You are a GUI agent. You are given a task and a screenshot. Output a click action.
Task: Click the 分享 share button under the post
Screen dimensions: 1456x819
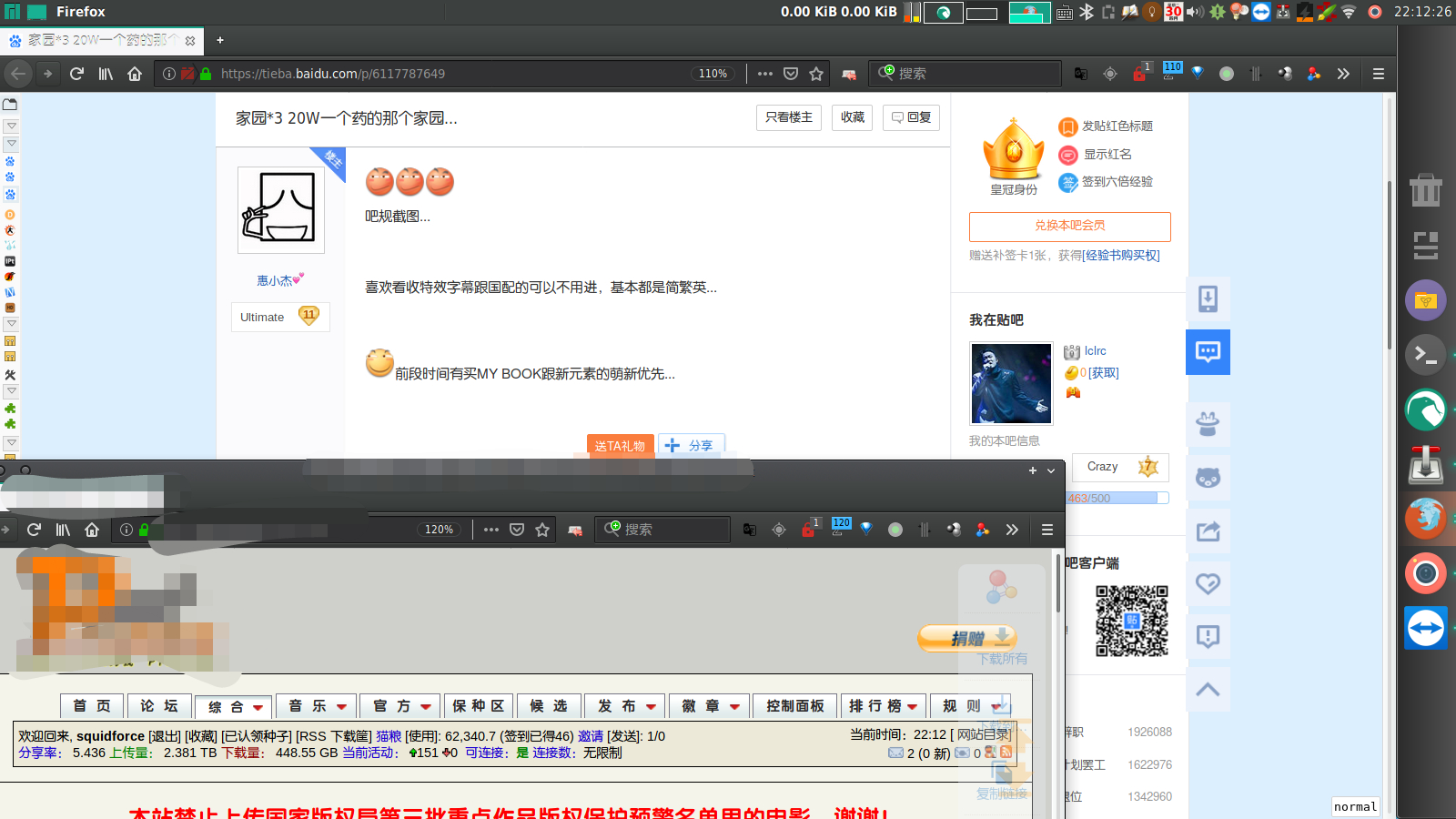[691, 446]
